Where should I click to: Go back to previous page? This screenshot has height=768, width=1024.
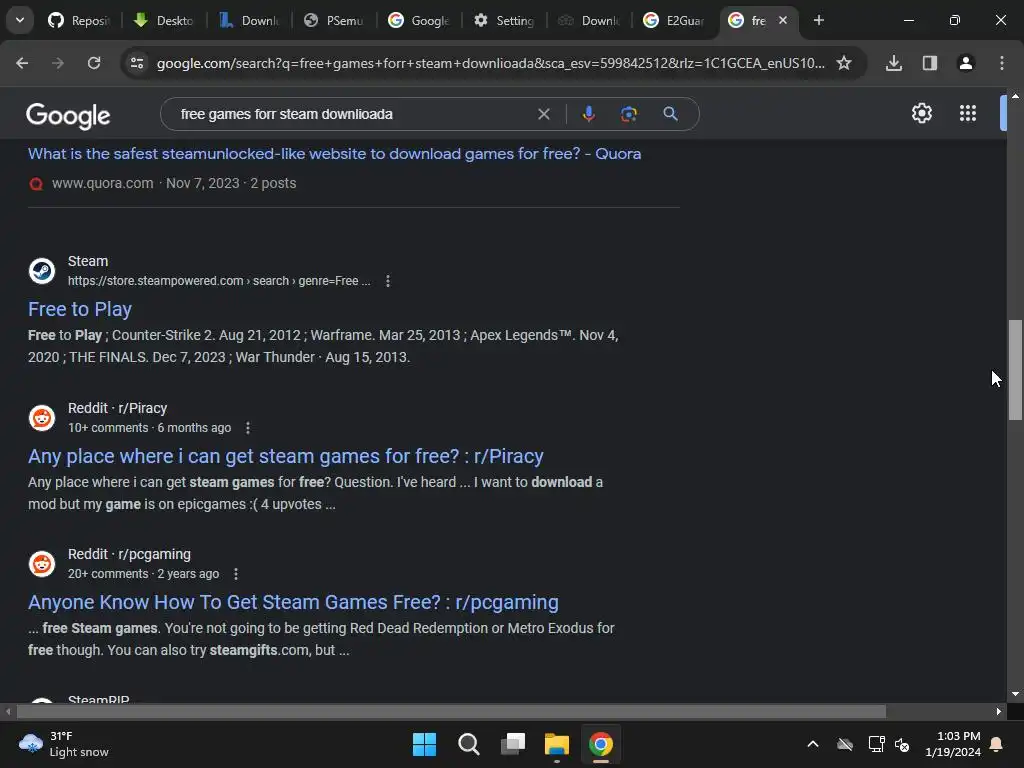click(22, 63)
